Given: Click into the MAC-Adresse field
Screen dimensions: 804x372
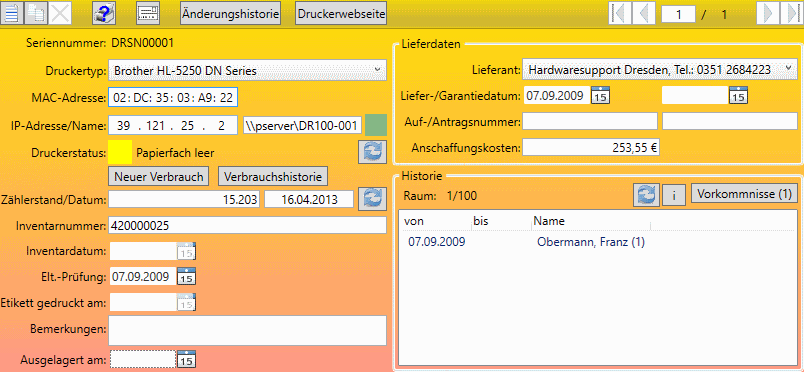Looking at the screenshot, I should click(173, 98).
